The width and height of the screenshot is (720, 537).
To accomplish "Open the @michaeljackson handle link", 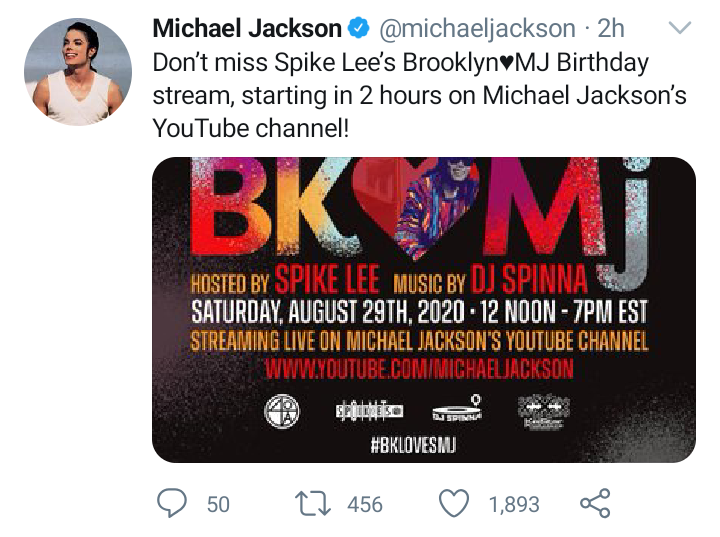I will point(477,29).
